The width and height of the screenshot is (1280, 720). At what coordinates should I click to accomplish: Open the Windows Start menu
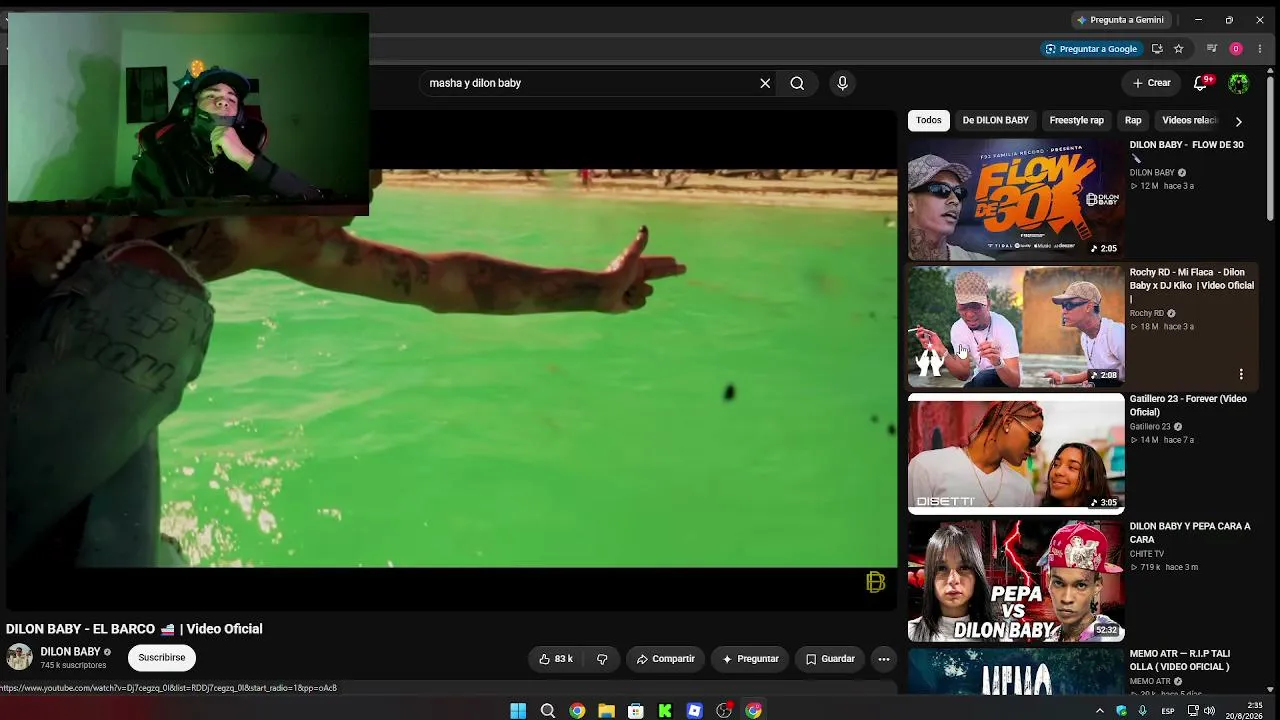coord(518,710)
